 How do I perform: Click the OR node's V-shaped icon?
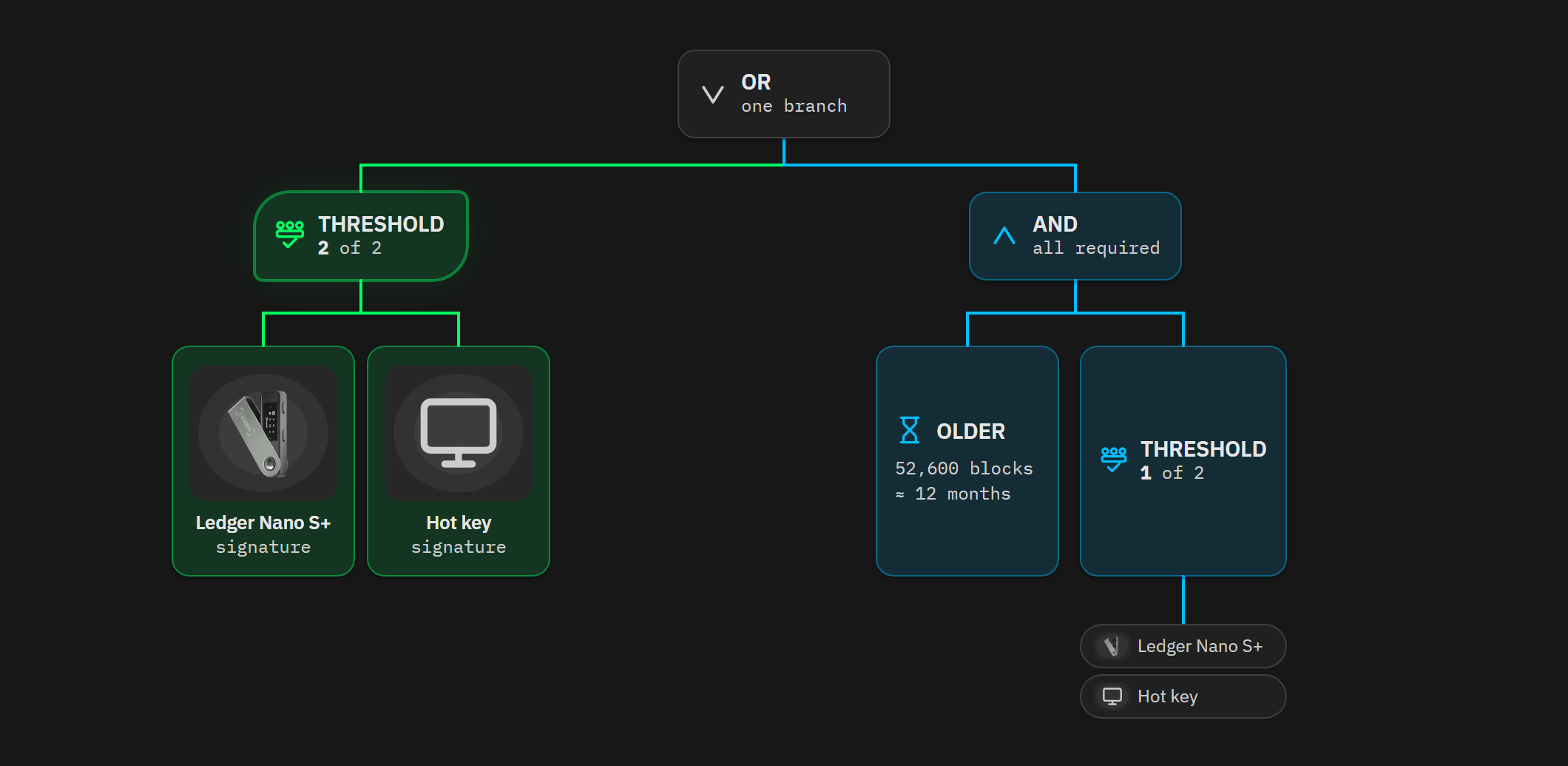click(713, 95)
